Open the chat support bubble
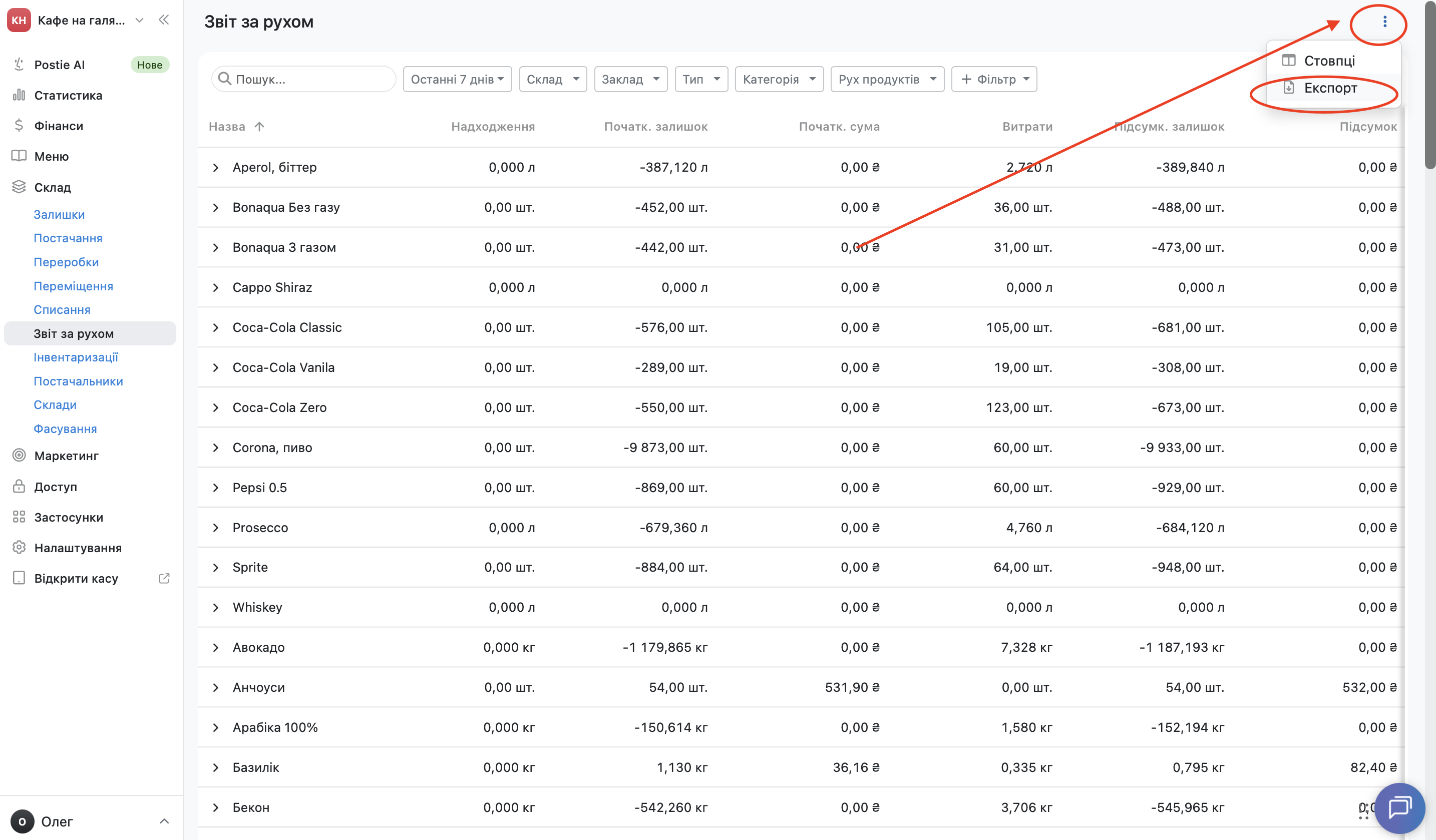Screen dimensions: 1436x840 pos(1399,807)
